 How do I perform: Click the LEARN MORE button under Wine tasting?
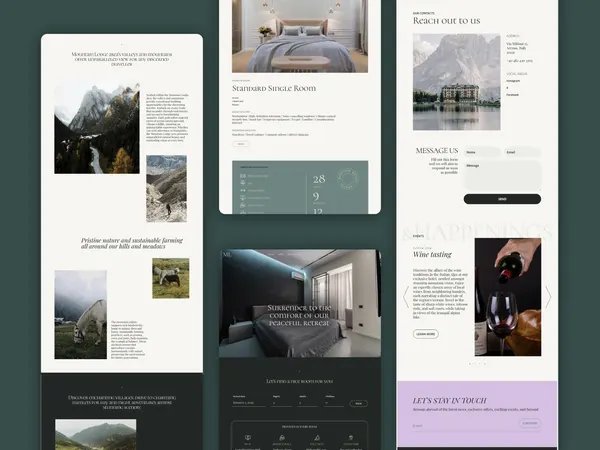coord(426,334)
